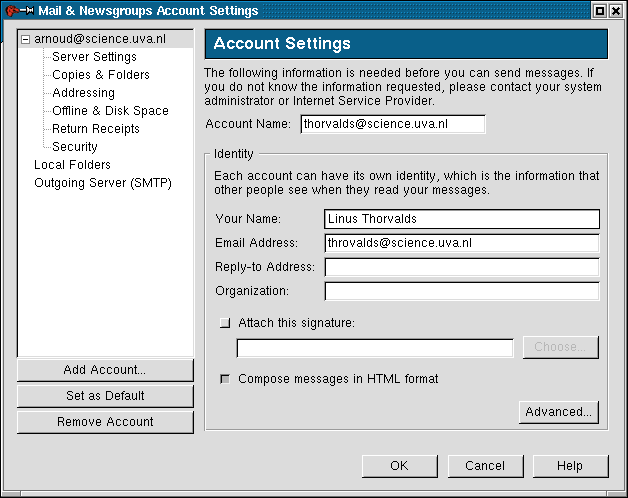Focus the Organization input field
The image size is (628, 498).
[461, 291]
